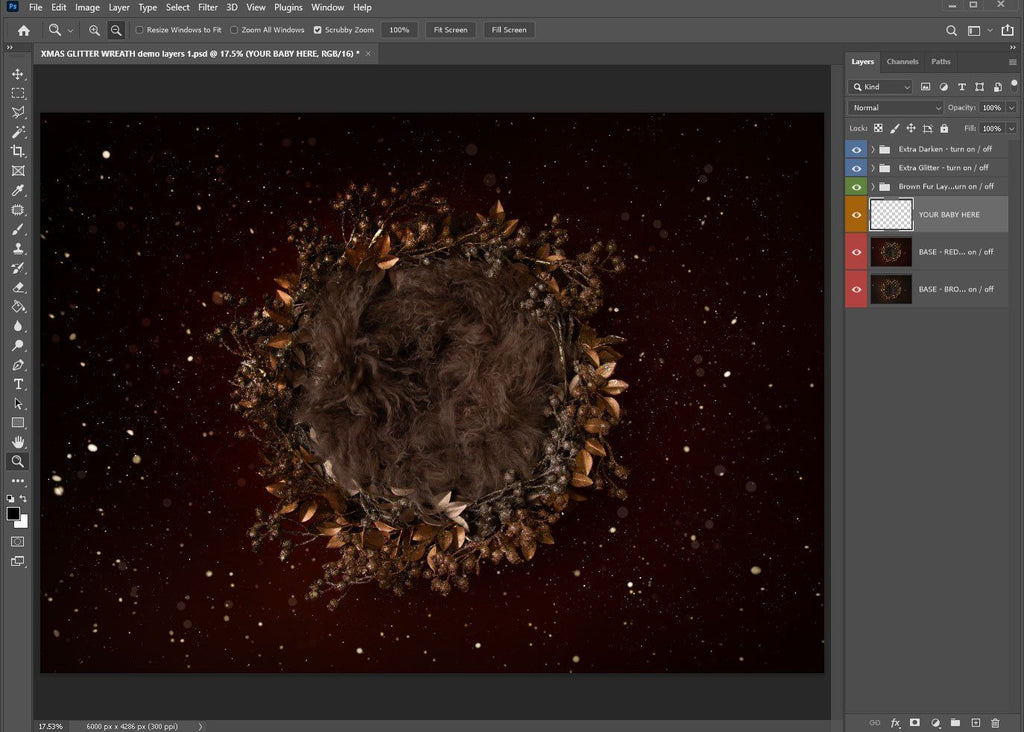Select the Zoom Out magnifier icon
This screenshot has width=1024, height=732.
116,30
